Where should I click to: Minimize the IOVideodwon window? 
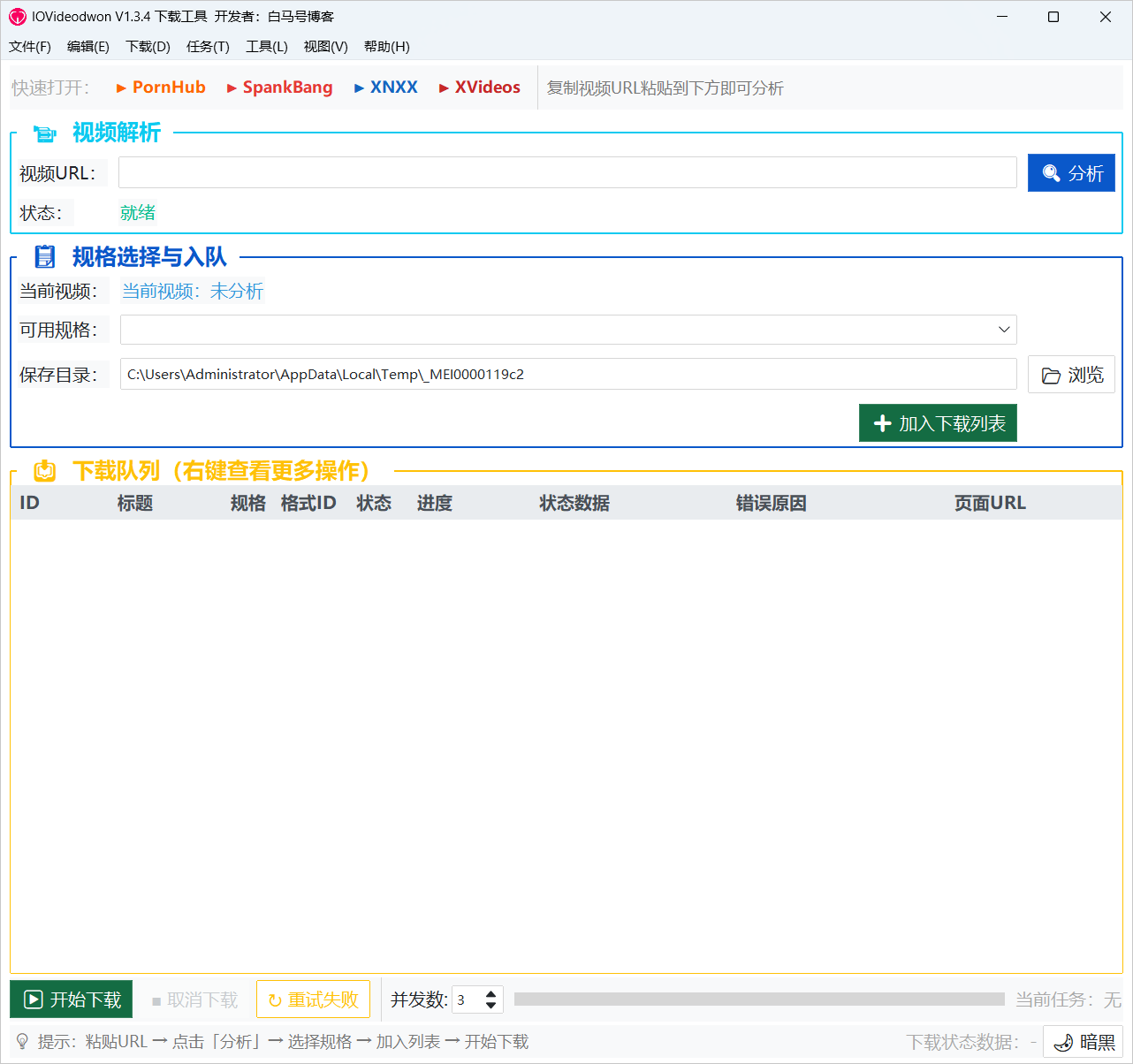coord(1002,17)
